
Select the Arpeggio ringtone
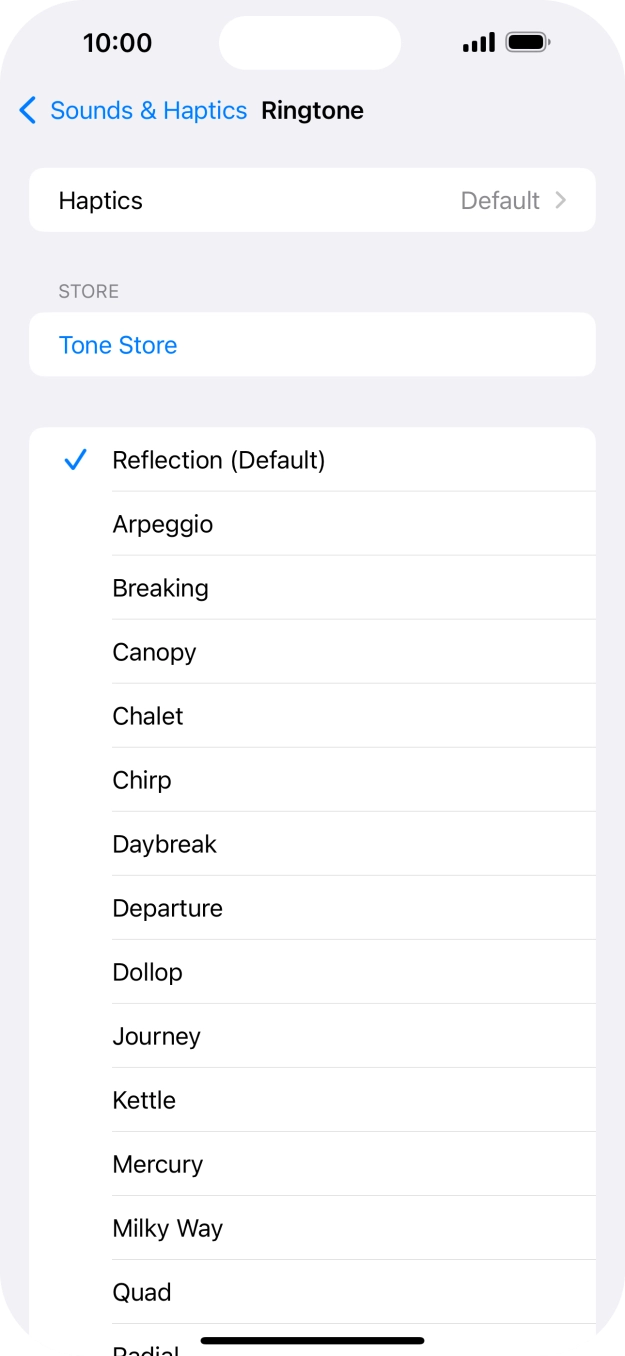click(x=163, y=524)
